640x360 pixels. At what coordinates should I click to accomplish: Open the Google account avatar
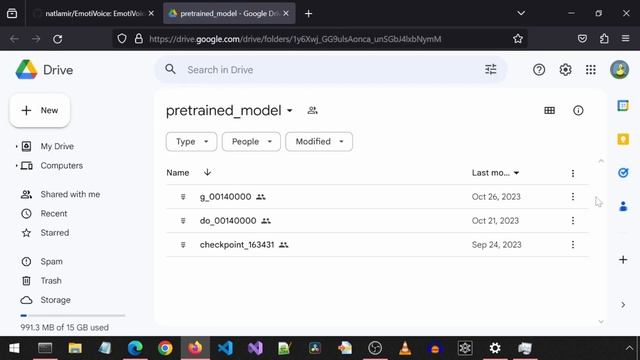(x=619, y=70)
